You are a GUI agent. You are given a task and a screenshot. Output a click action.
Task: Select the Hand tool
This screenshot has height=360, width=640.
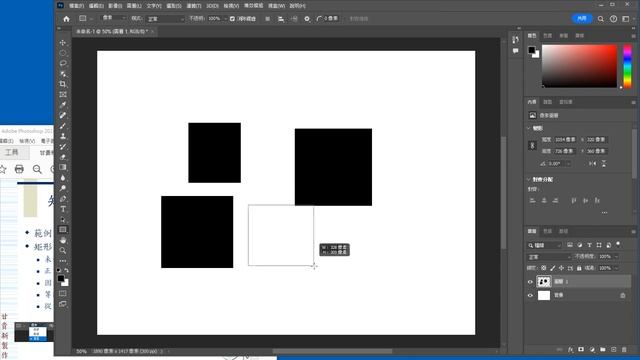(62, 240)
